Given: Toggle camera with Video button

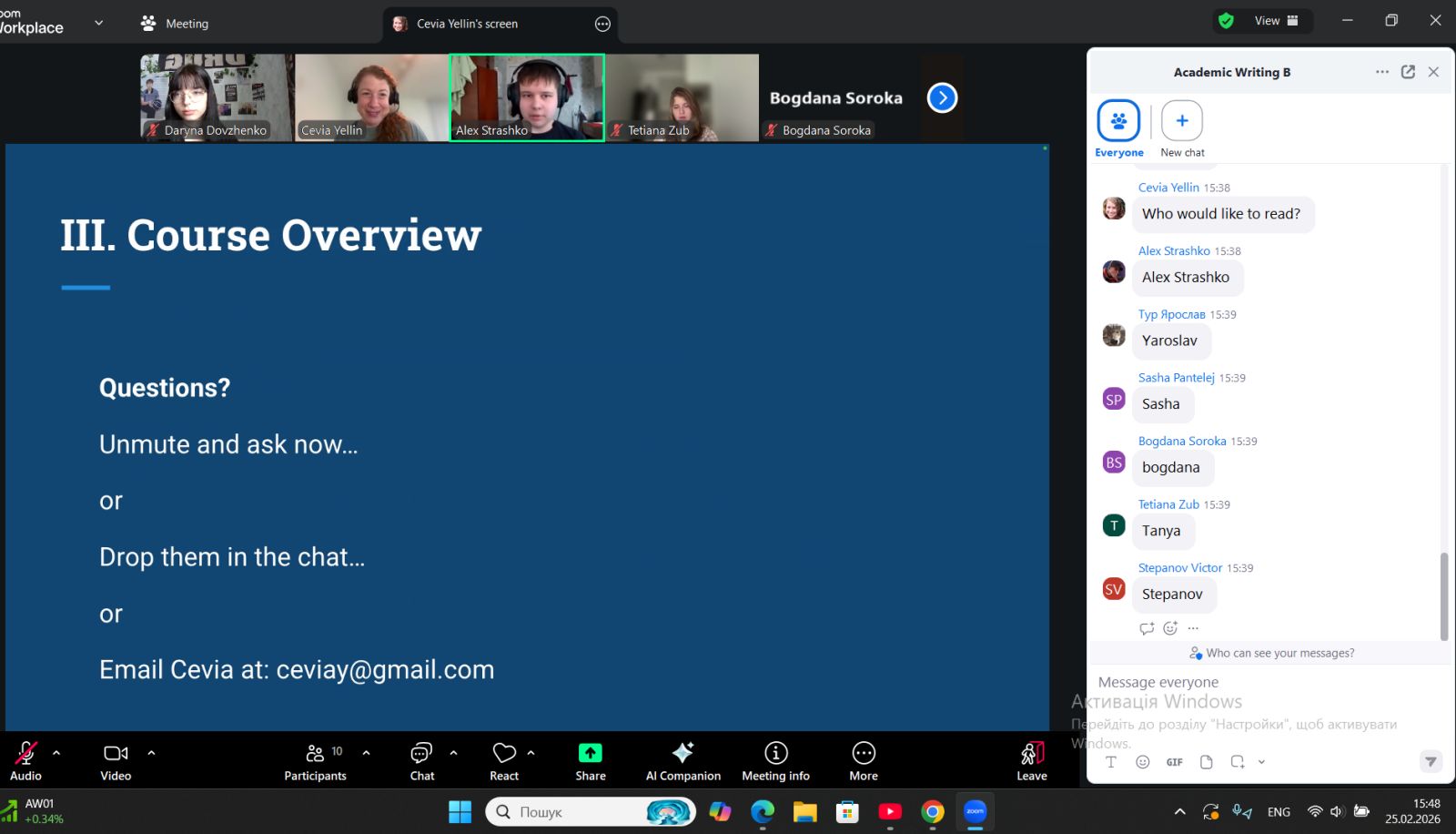Looking at the screenshot, I should 116,760.
